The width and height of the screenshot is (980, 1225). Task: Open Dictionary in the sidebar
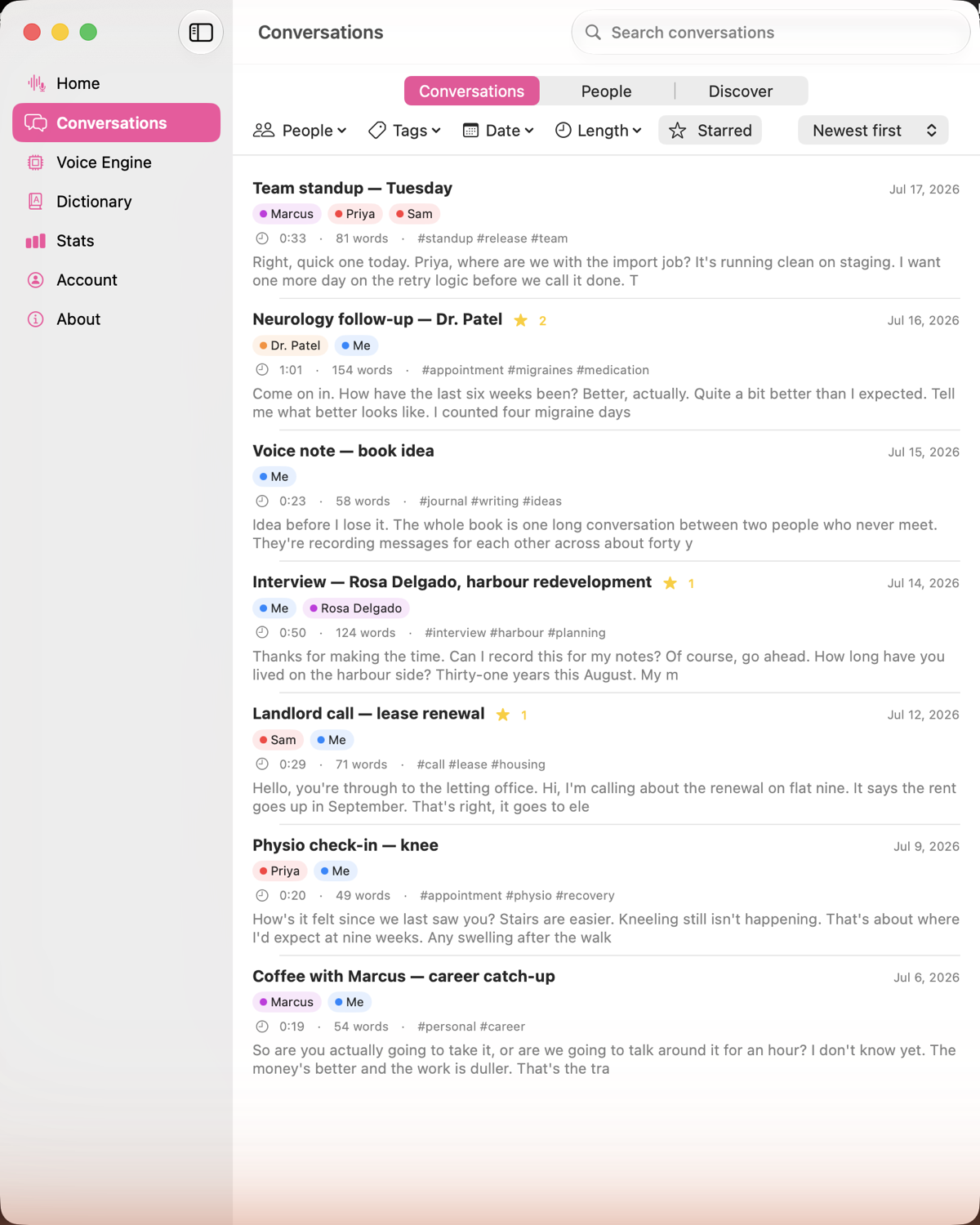click(x=117, y=202)
